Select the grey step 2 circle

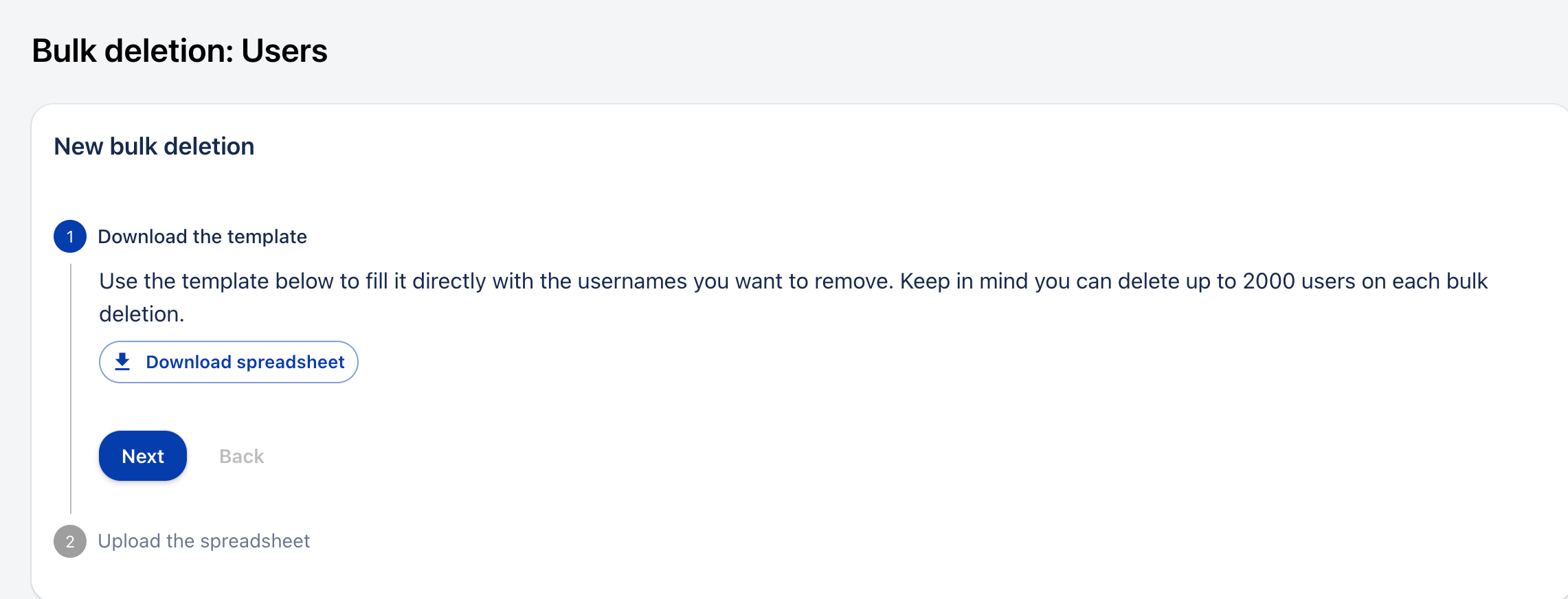[70, 541]
